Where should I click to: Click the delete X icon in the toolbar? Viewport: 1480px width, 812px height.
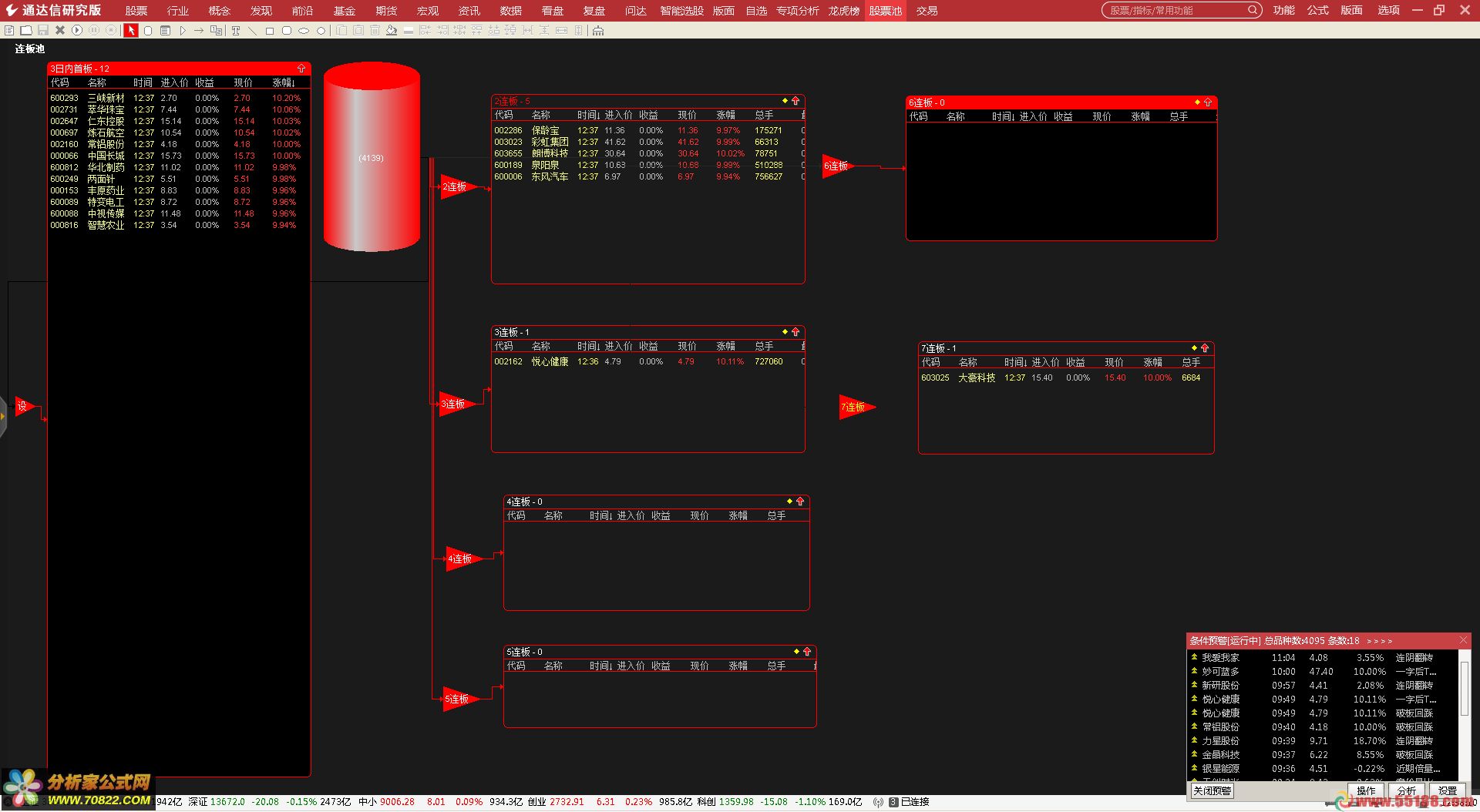59,31
